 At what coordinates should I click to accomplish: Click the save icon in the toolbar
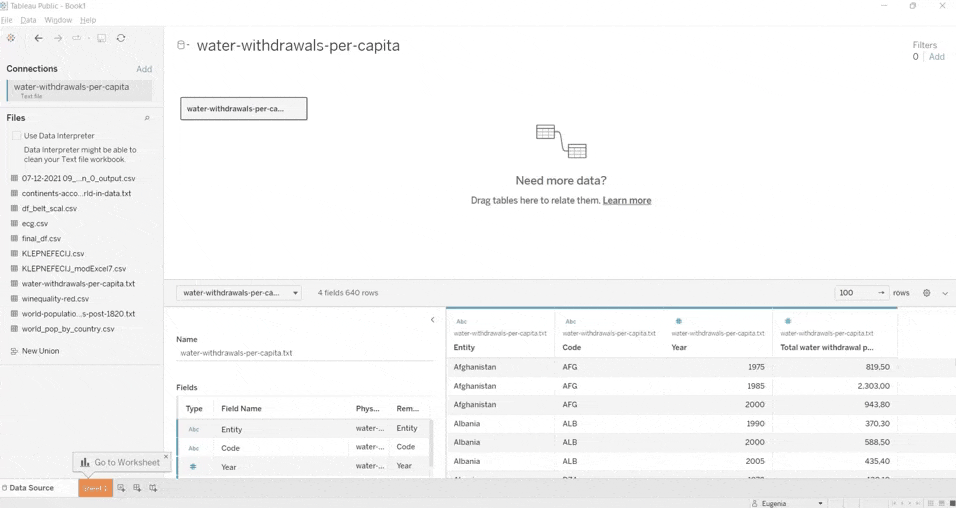[101, 38]
